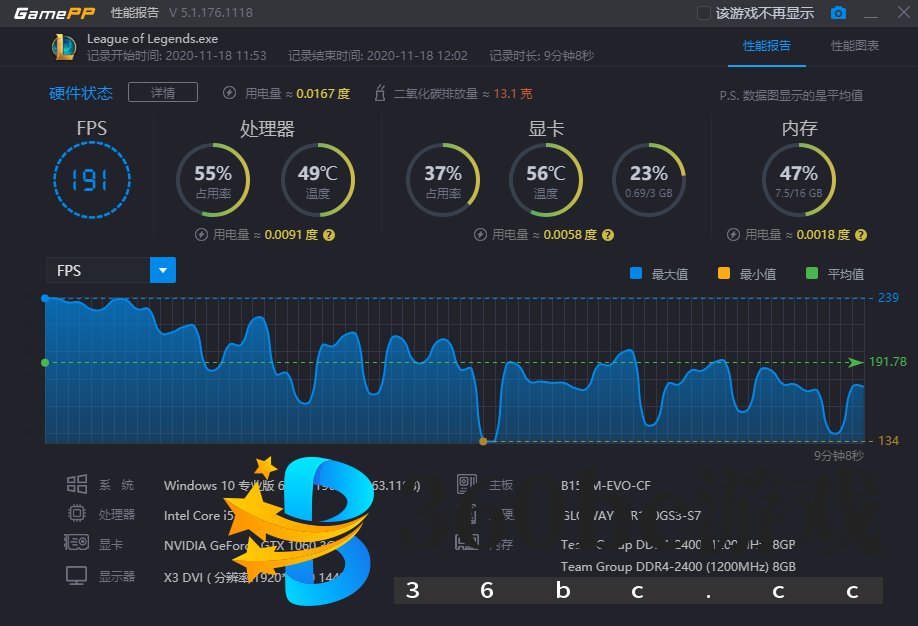Enable the 该游戏不再显示 checkbox
Viewport: 918px width, 626px height.
(703, 13)
